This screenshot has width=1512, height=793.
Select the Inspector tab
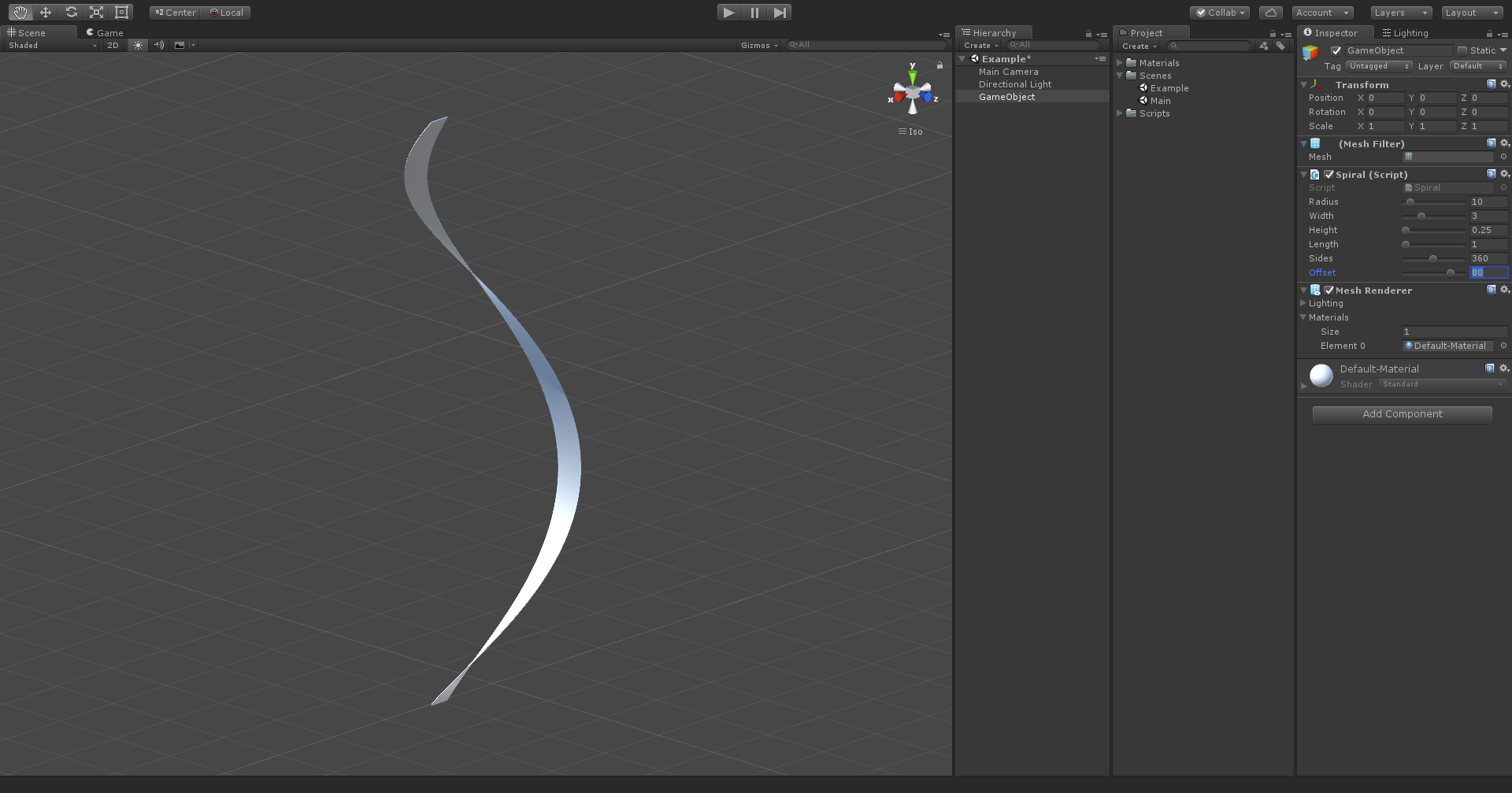[1336, 32]
